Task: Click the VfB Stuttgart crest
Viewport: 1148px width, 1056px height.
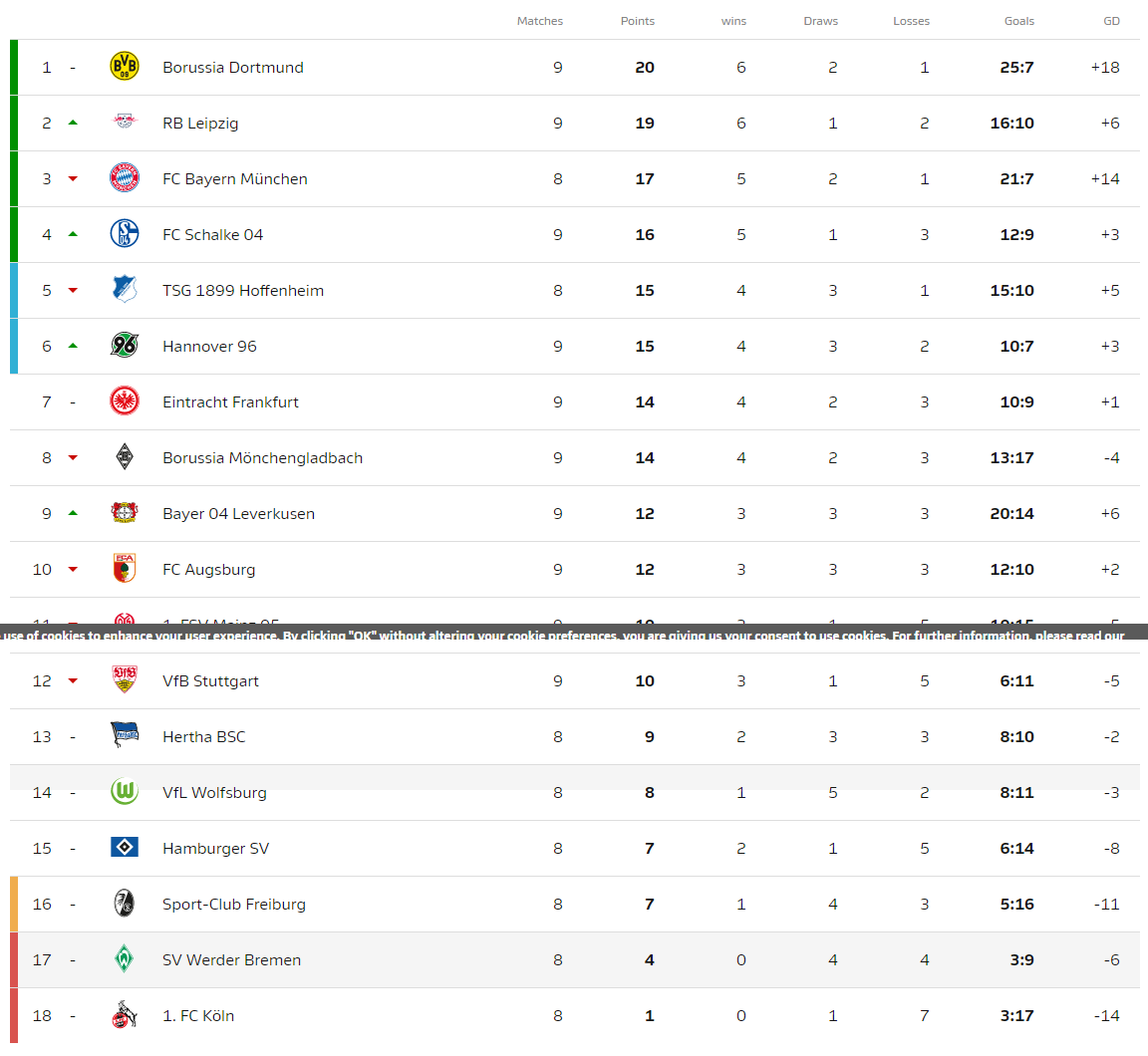Action: pyautogui.click(x=125, y=681)
